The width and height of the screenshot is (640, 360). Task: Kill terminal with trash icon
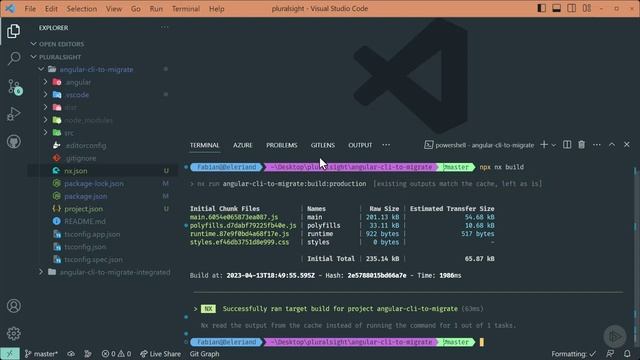[581, 144]
